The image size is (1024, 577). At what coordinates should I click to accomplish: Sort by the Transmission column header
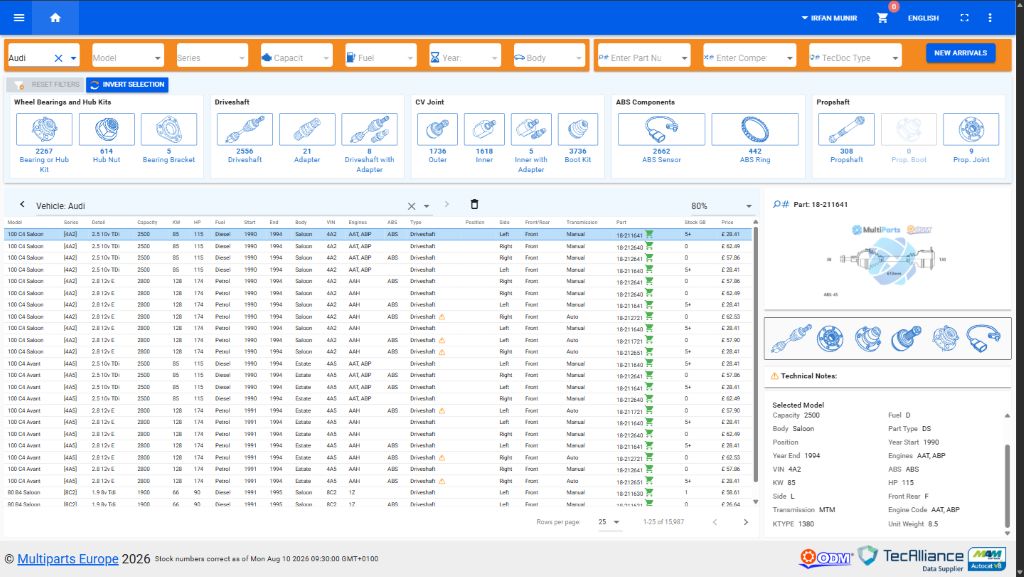(582, 222)
